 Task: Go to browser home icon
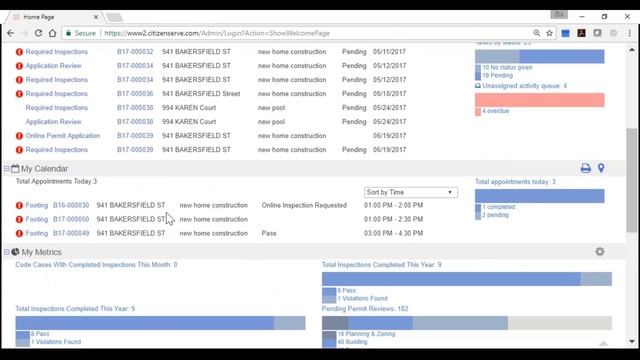(x=53, y=33)
